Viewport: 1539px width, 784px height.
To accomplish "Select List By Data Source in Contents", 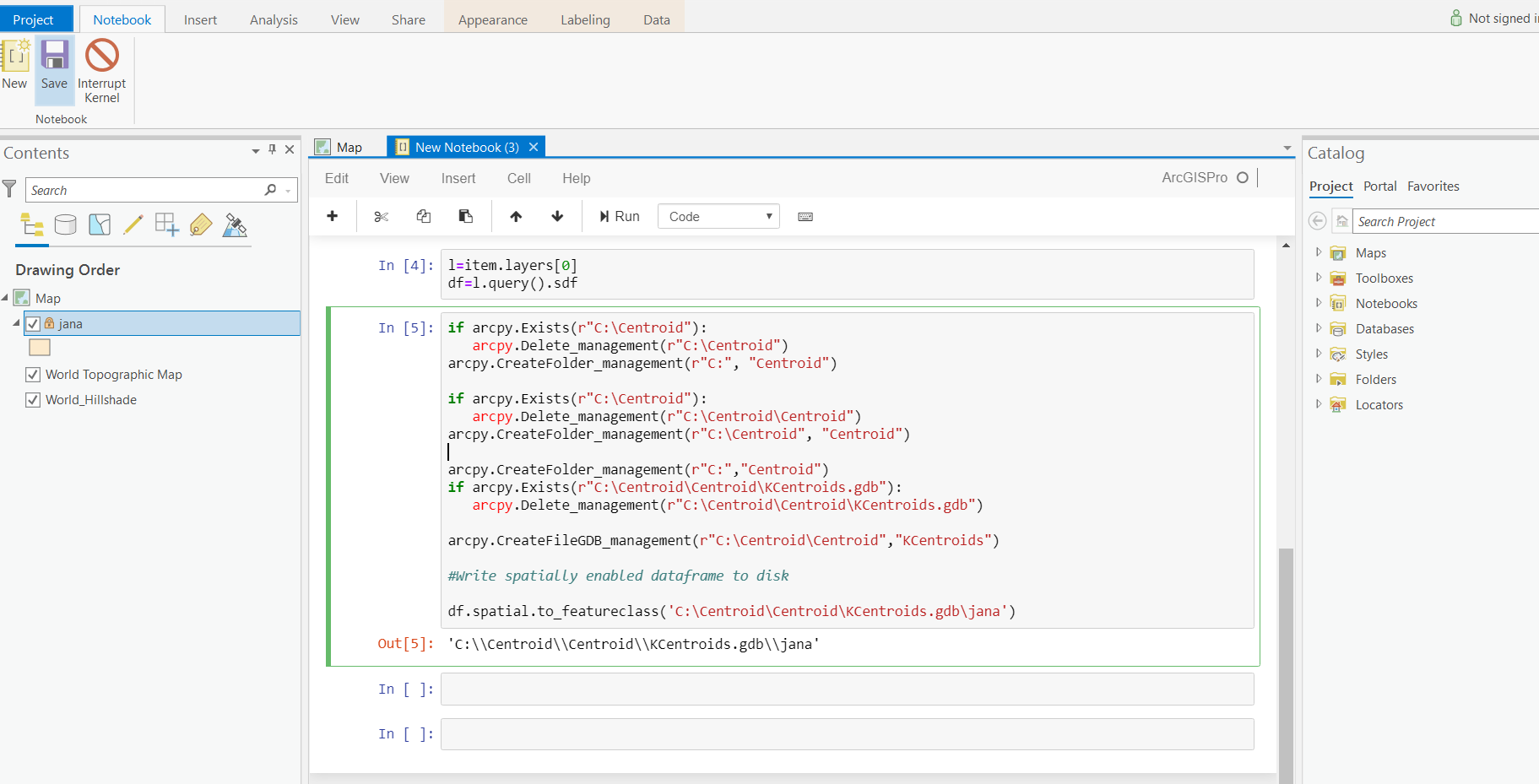I will [65, 224].
